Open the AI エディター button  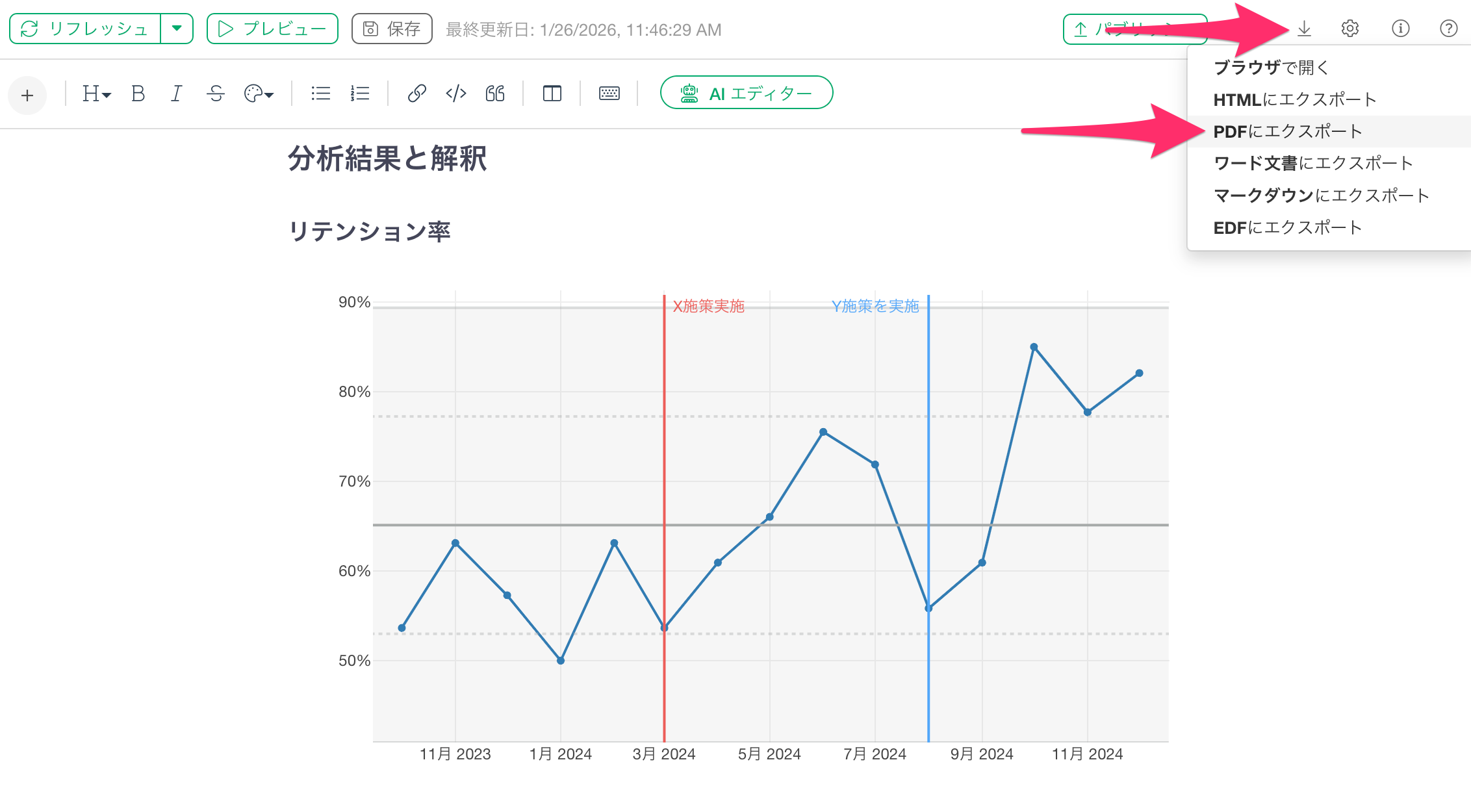coord(747,93)
